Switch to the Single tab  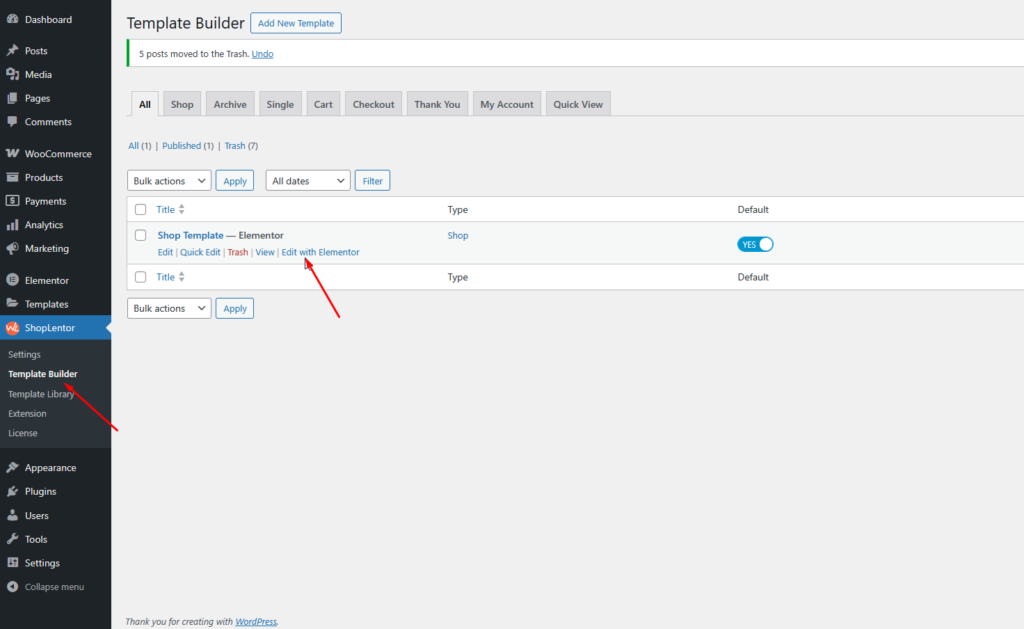[280, 104]
